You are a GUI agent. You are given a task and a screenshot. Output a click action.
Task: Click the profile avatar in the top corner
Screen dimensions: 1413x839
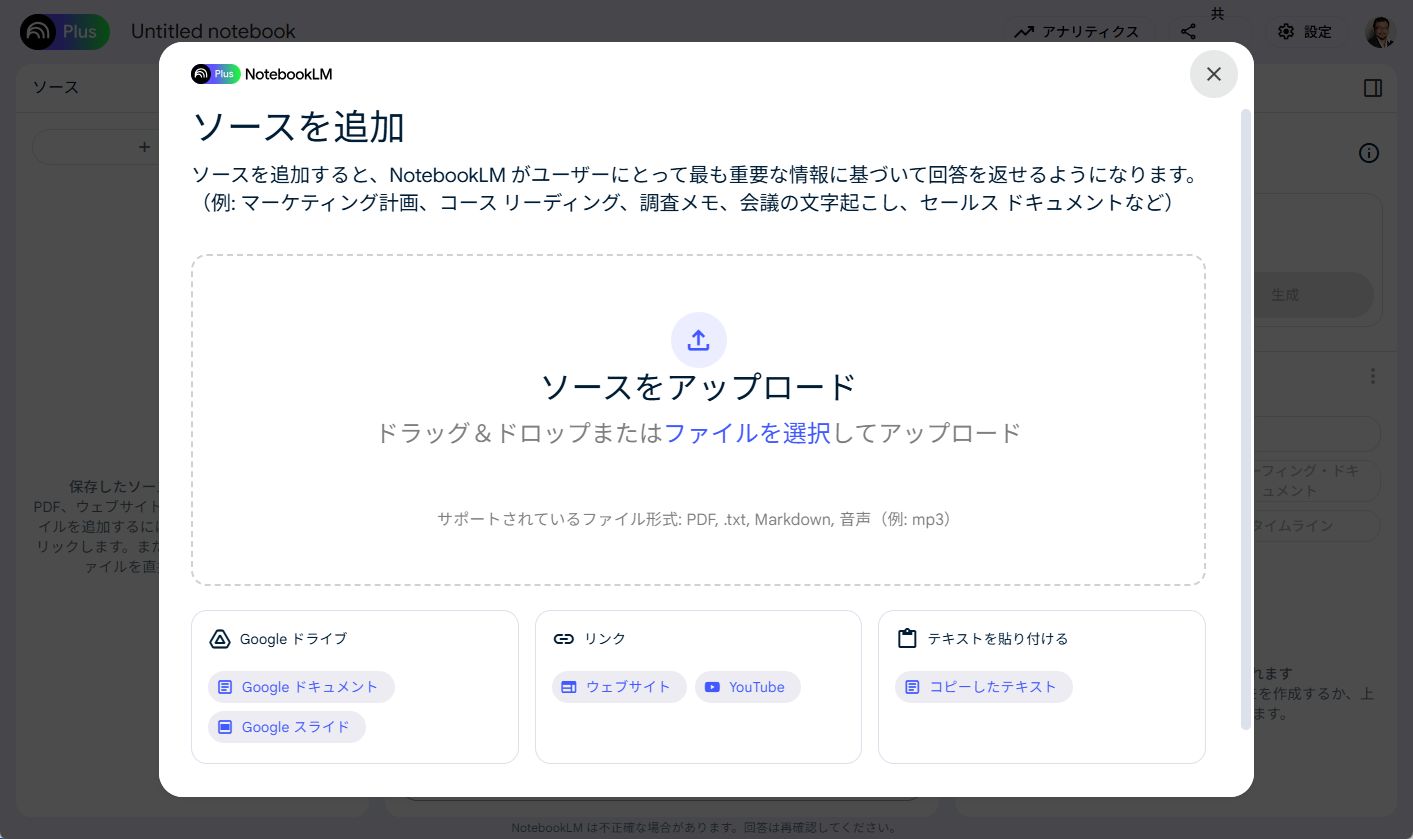click(x=1381, y=31)
